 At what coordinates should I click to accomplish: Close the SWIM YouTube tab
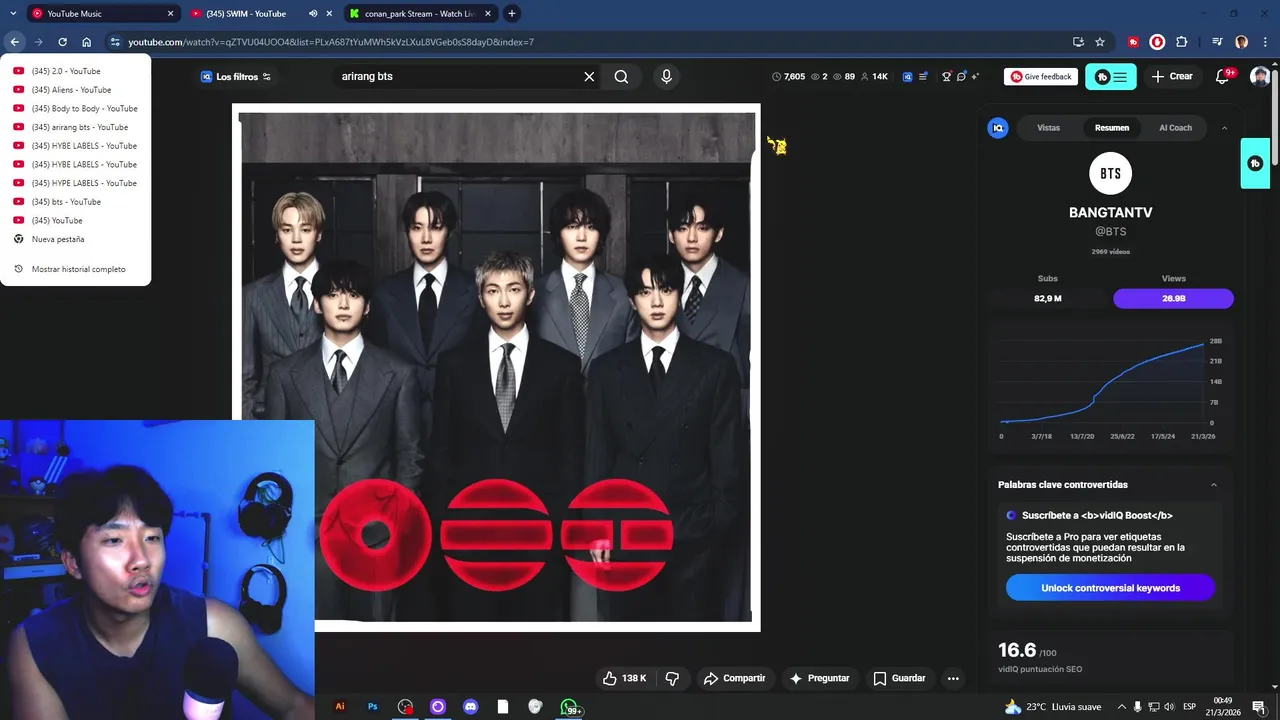(x=329, y=14)
